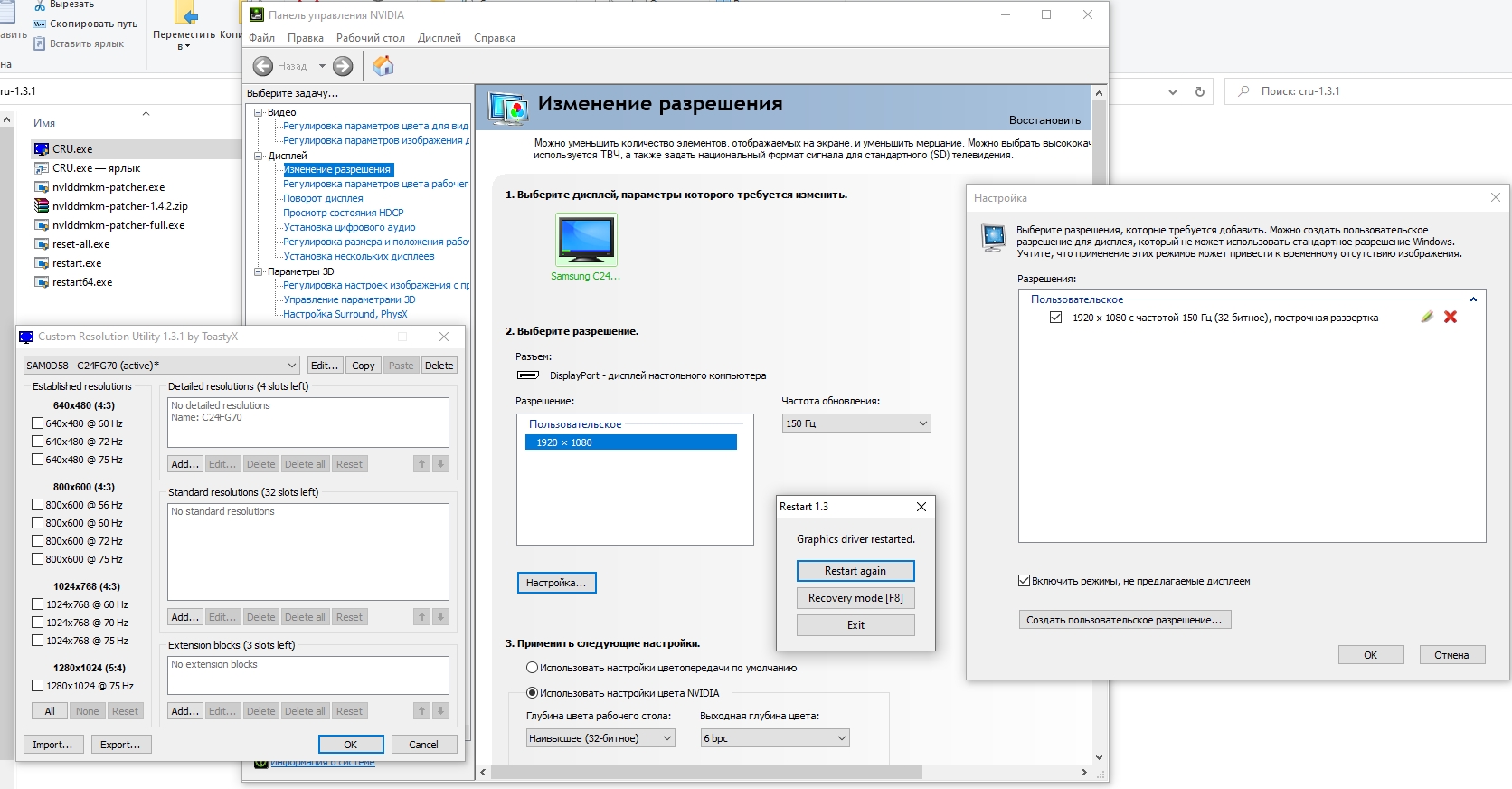Click the Настройка... button
The height and width of the screenshot is (789, 1512).
pos(556,583)
